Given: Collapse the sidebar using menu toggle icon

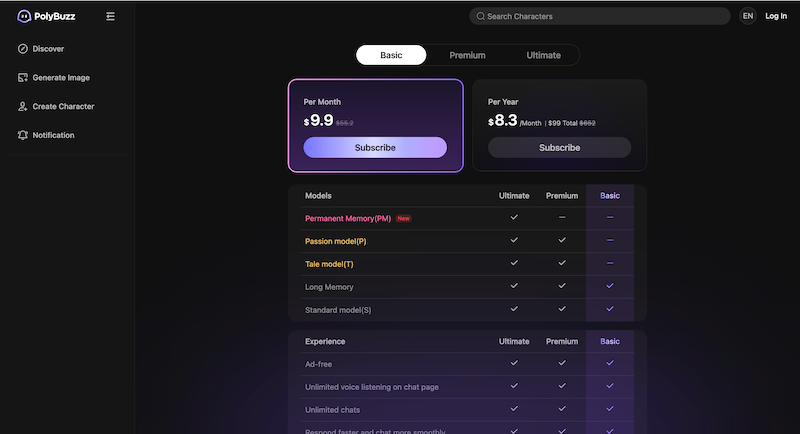Looking at the screenshot, I should [x=110, y=16].
